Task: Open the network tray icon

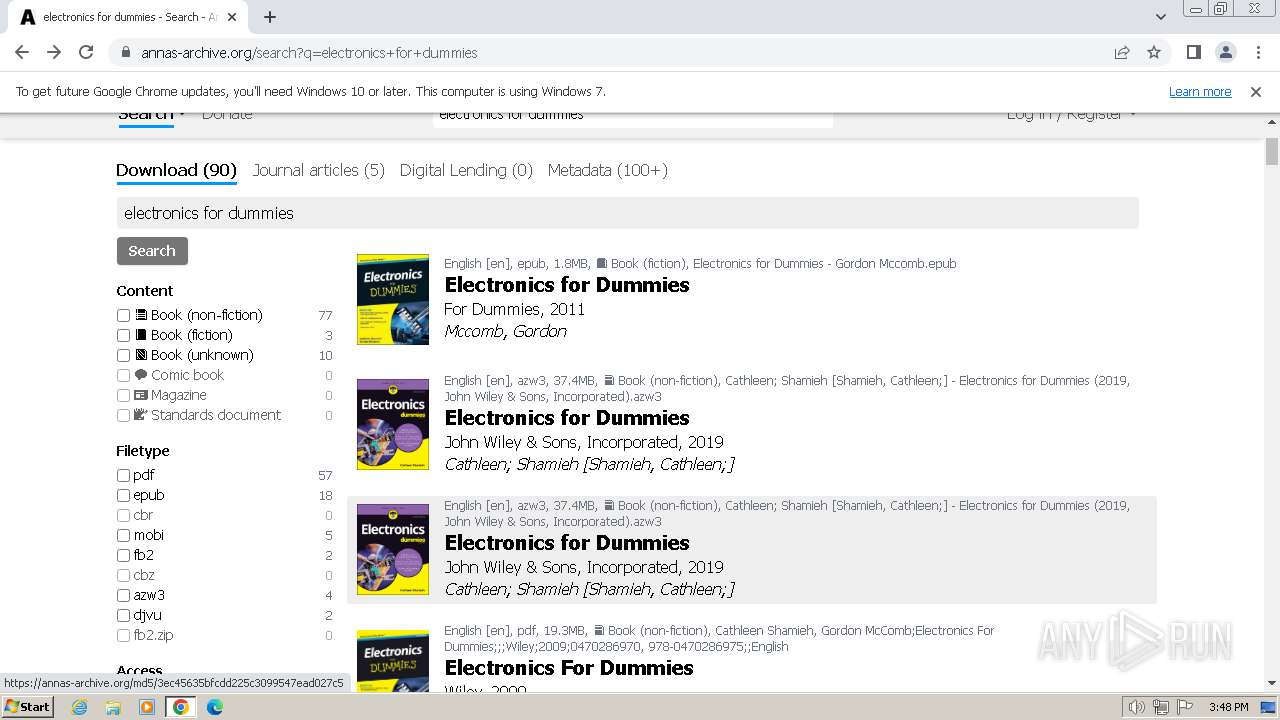Action: click(x=1160, y=707)
